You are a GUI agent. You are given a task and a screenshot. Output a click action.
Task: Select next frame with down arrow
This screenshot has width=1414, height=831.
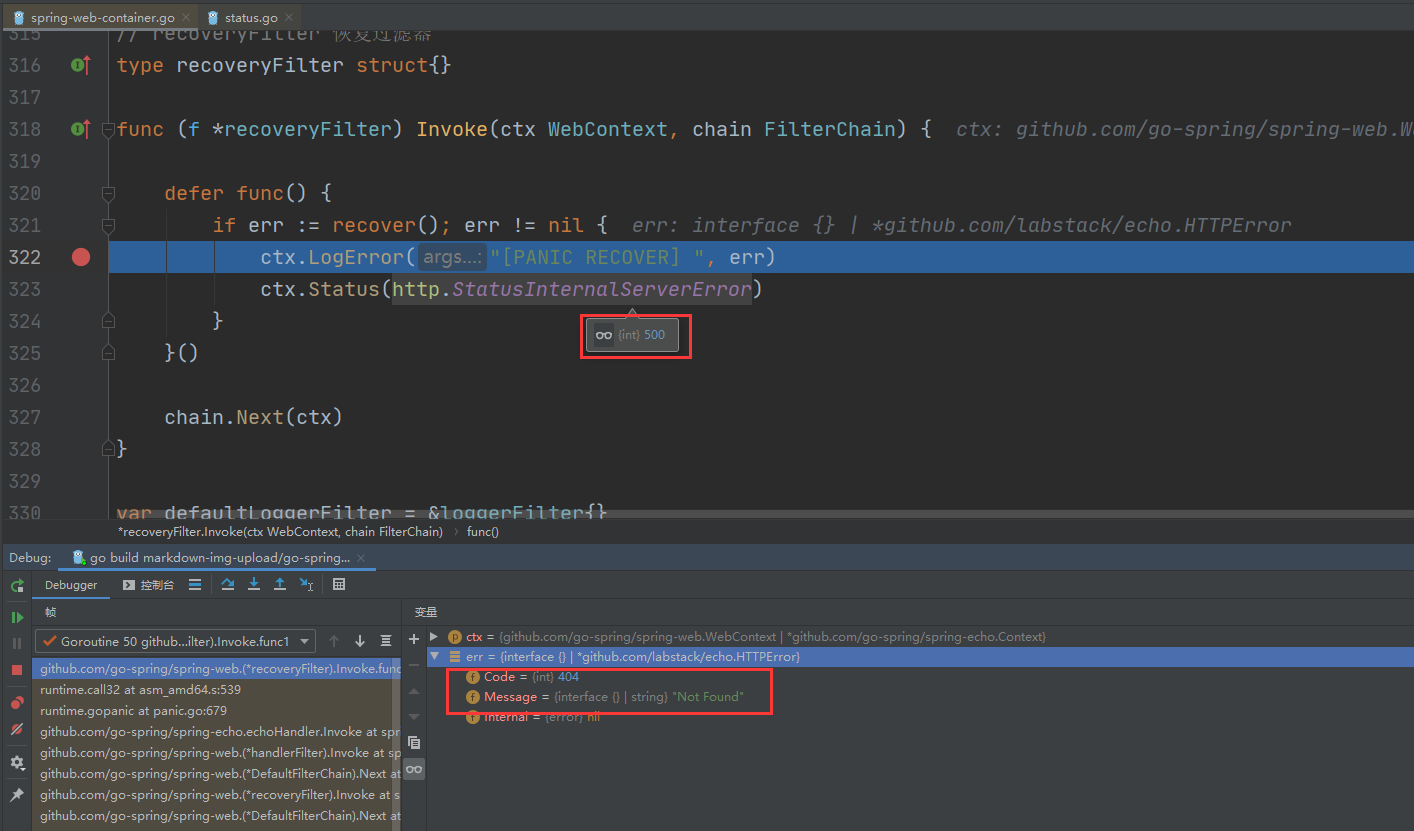point(360,641)
